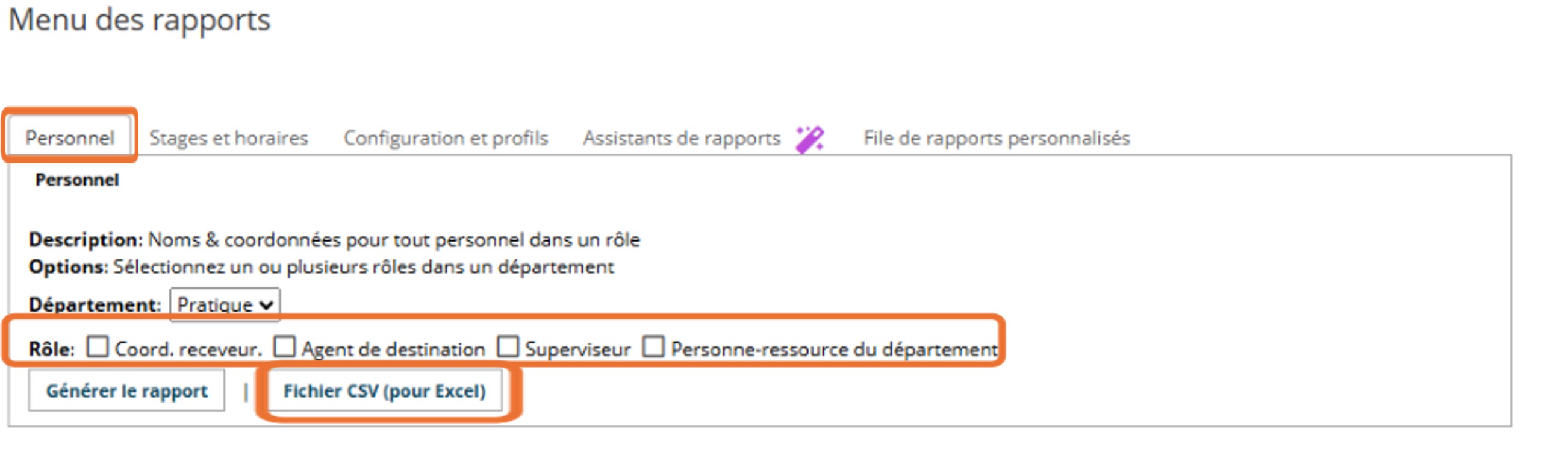Click the Département field label

click(95, 304)
